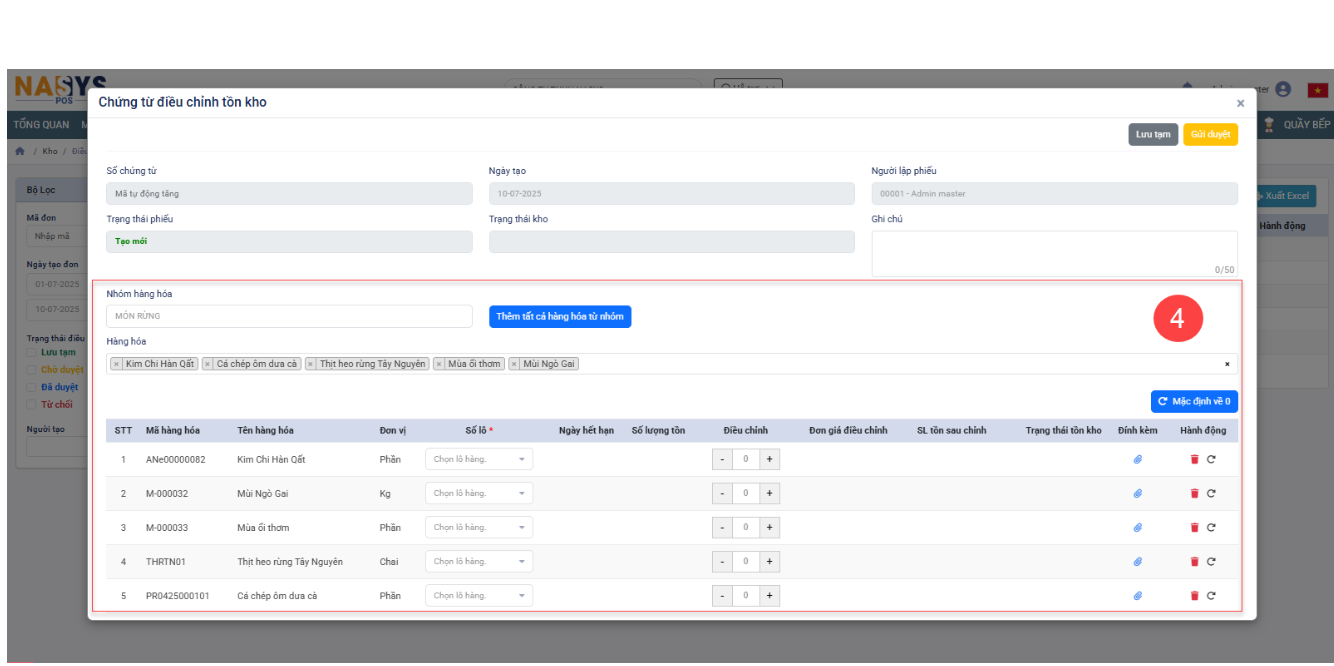Remove the Kim Chi Hàn Qất tag
The width and height of the screenshot is (1334, 666).
point(116,364)
